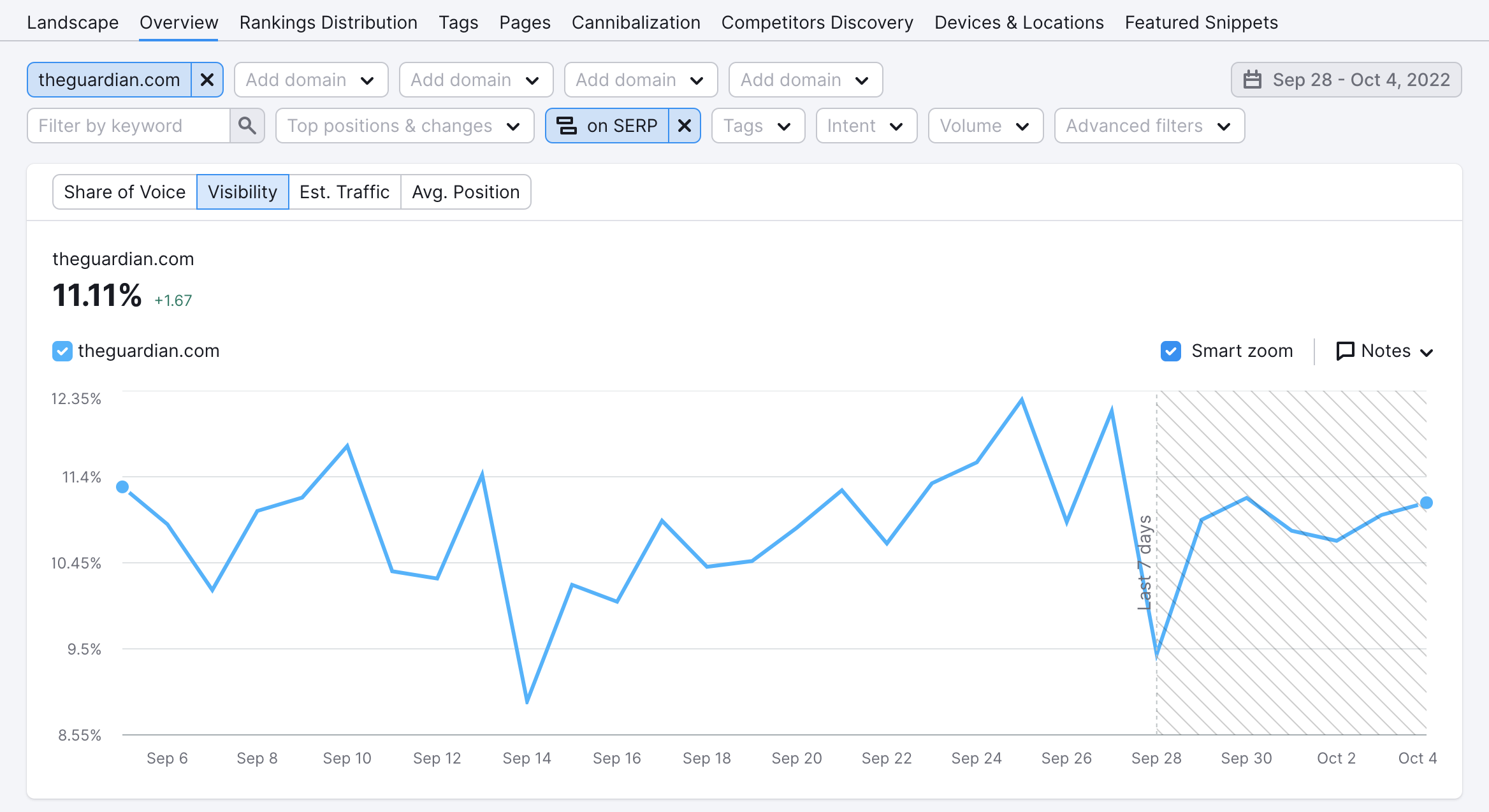Open the second Add domain dropdown
The image size is (1489, 812).
tap(476, 80)
